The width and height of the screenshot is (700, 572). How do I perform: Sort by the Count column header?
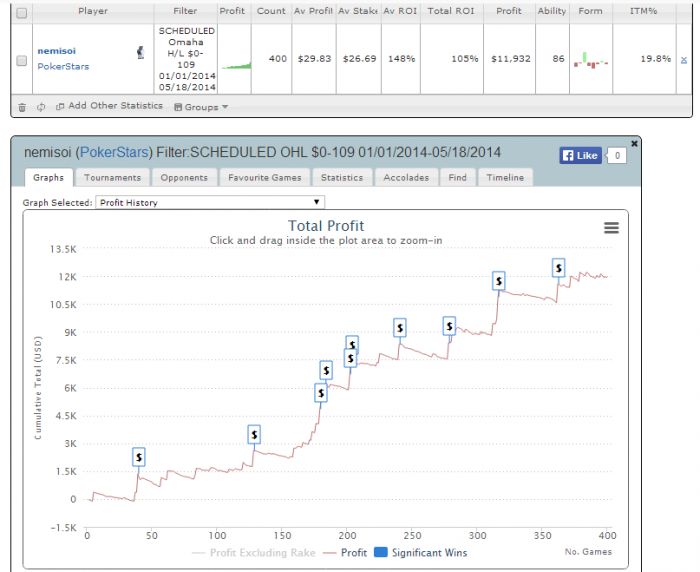[271, 11]
